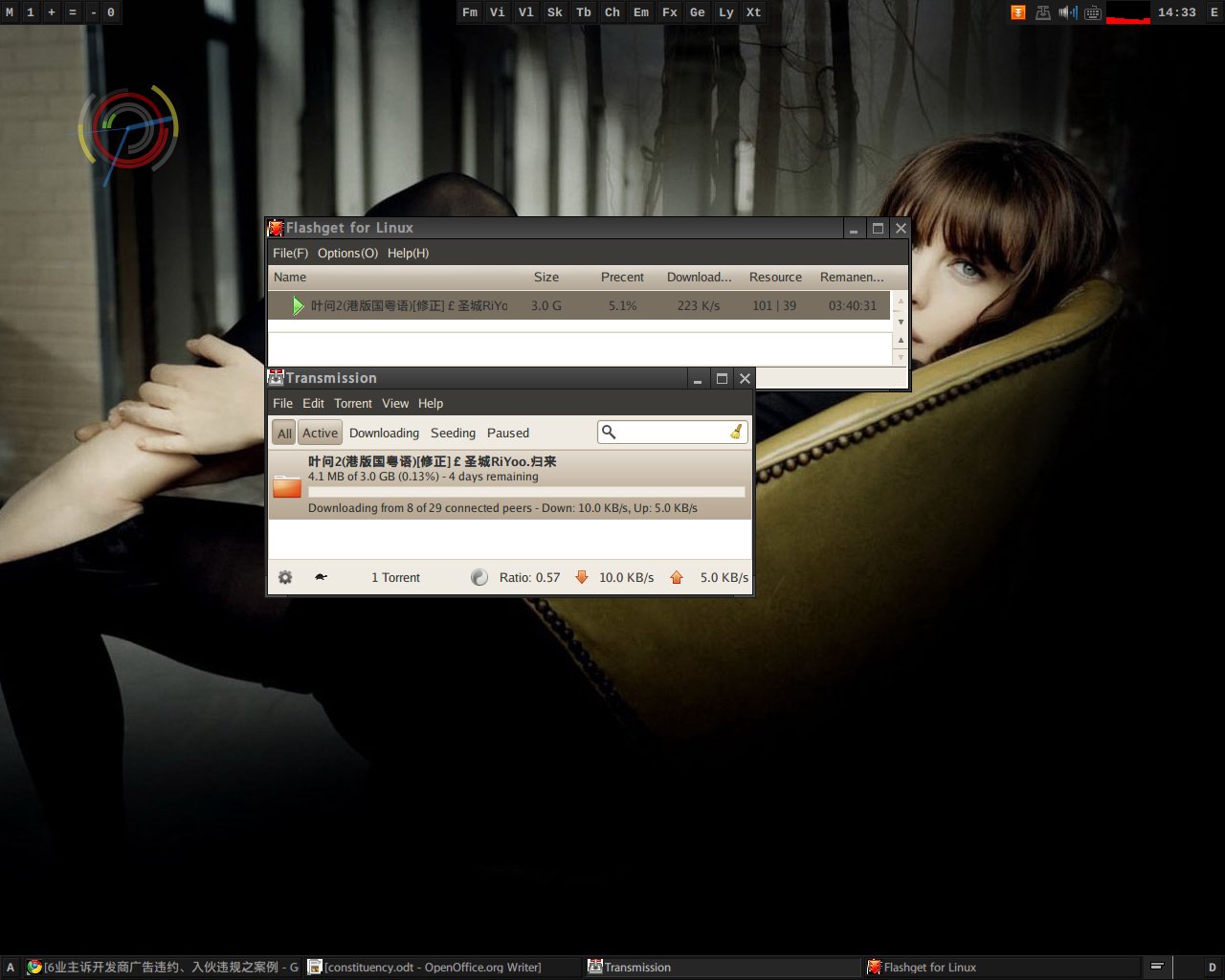This screenshot has height=980, width=1225.
Task: Sort Flashget list by Resource column
Action: 777,277
